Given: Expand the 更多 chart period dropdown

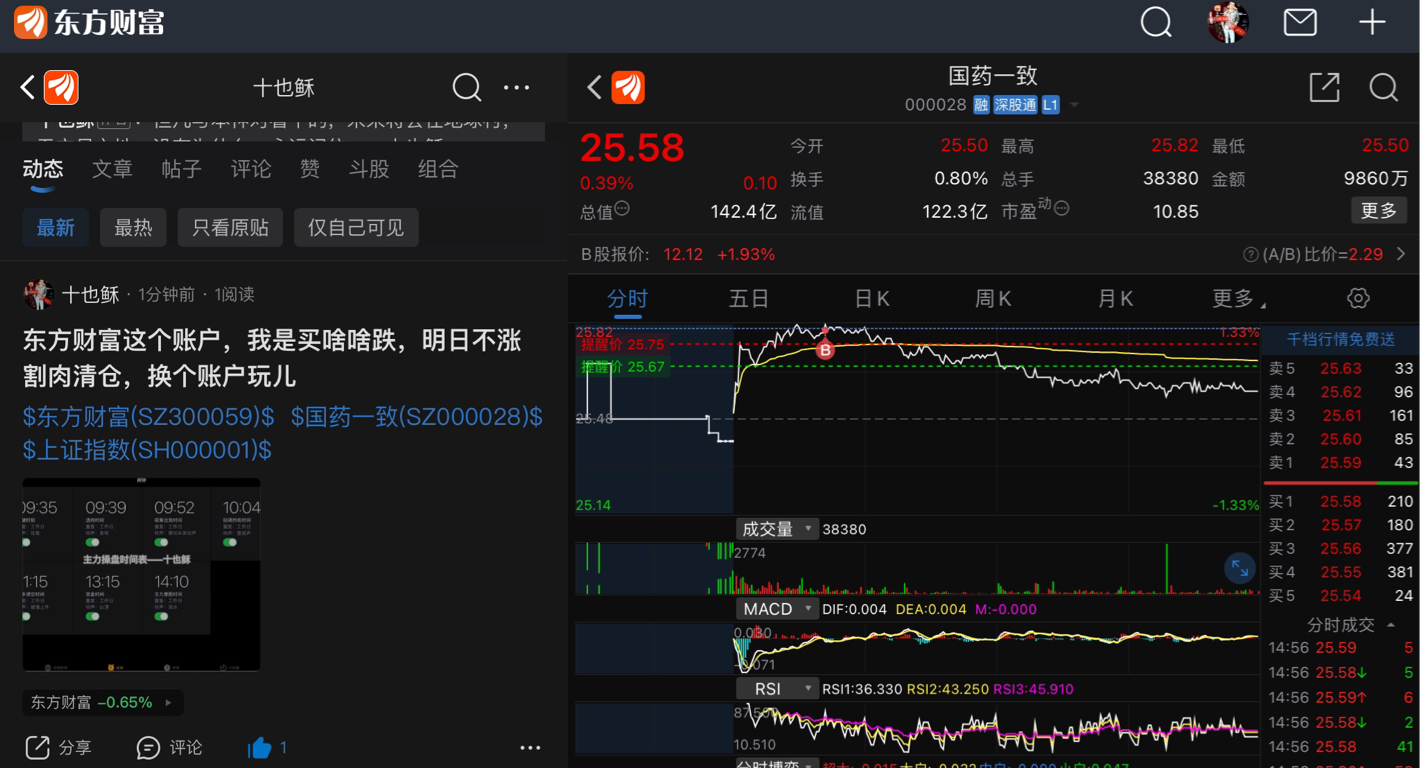Looking at the screenshot, I should [x=1238, y=299].
